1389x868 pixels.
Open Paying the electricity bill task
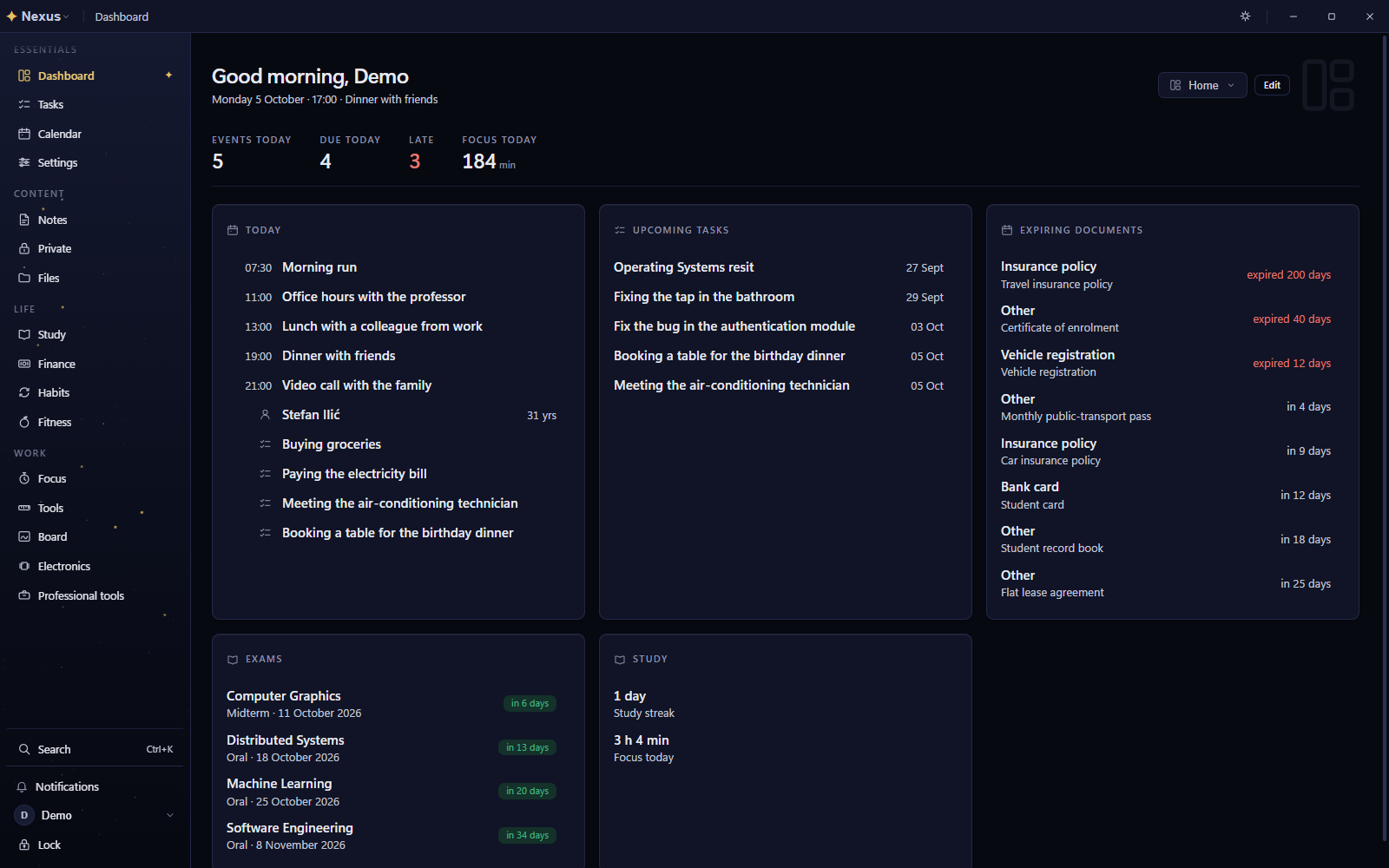400,474
